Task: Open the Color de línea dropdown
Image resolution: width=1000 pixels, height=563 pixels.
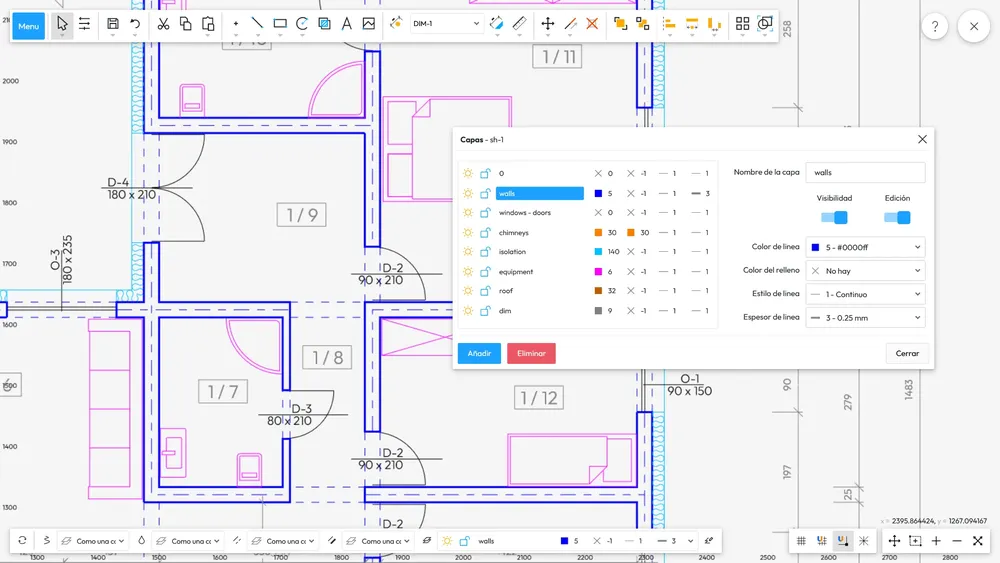Action: [866, 247]
